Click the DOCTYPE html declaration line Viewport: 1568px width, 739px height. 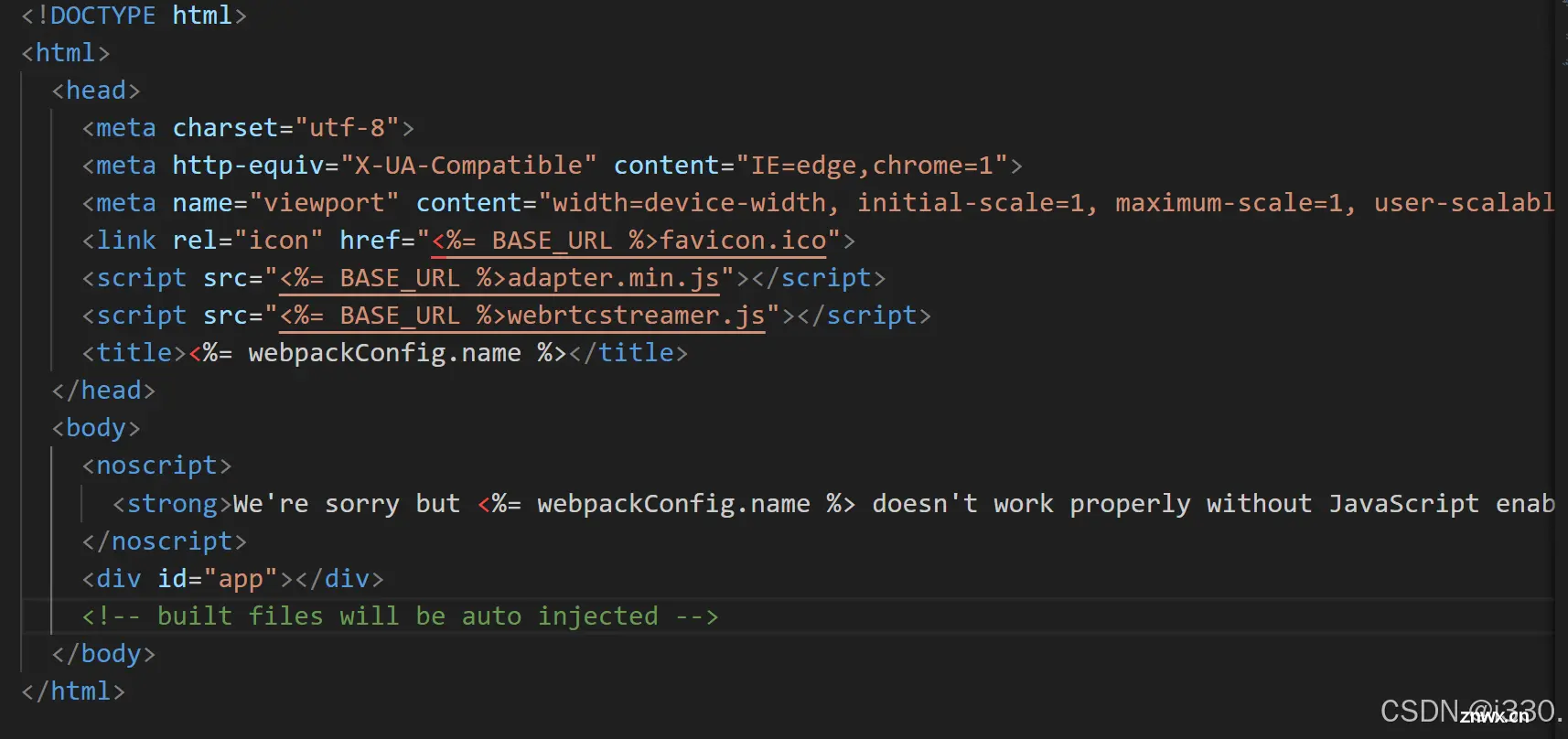click(134, 16)
